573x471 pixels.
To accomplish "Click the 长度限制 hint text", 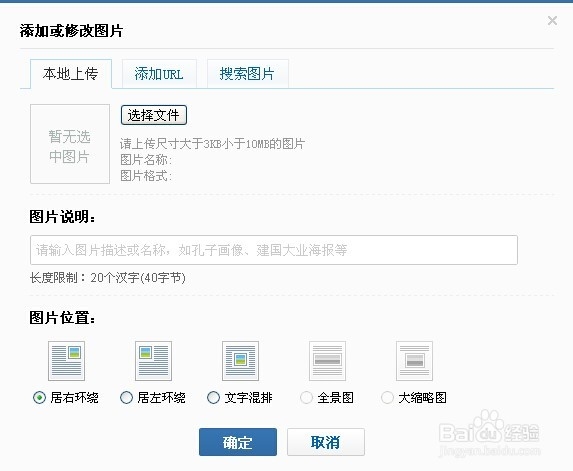I will [x=107, y=278].
